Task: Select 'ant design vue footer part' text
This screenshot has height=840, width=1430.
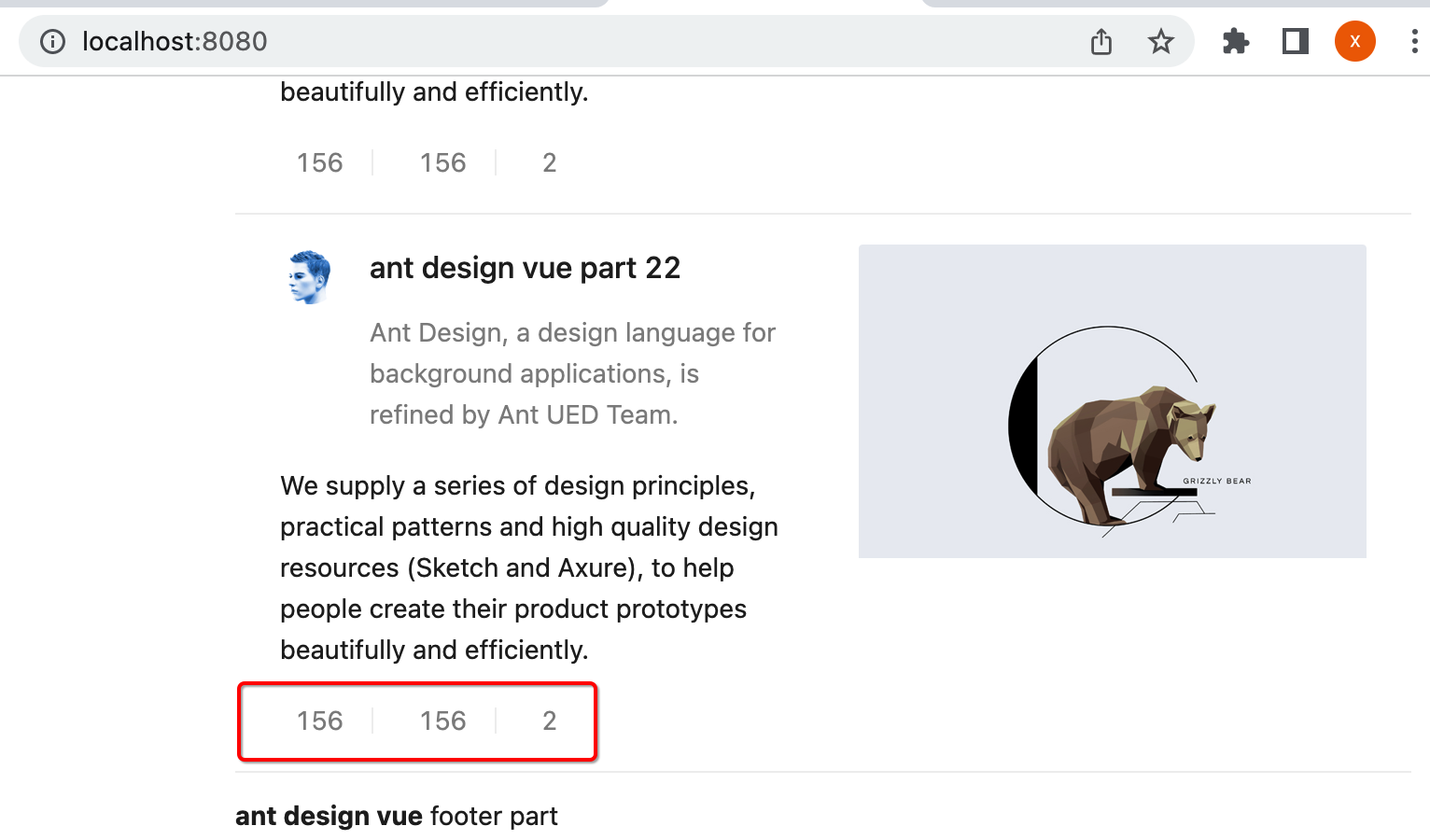Action: click(x=397, y=816)
